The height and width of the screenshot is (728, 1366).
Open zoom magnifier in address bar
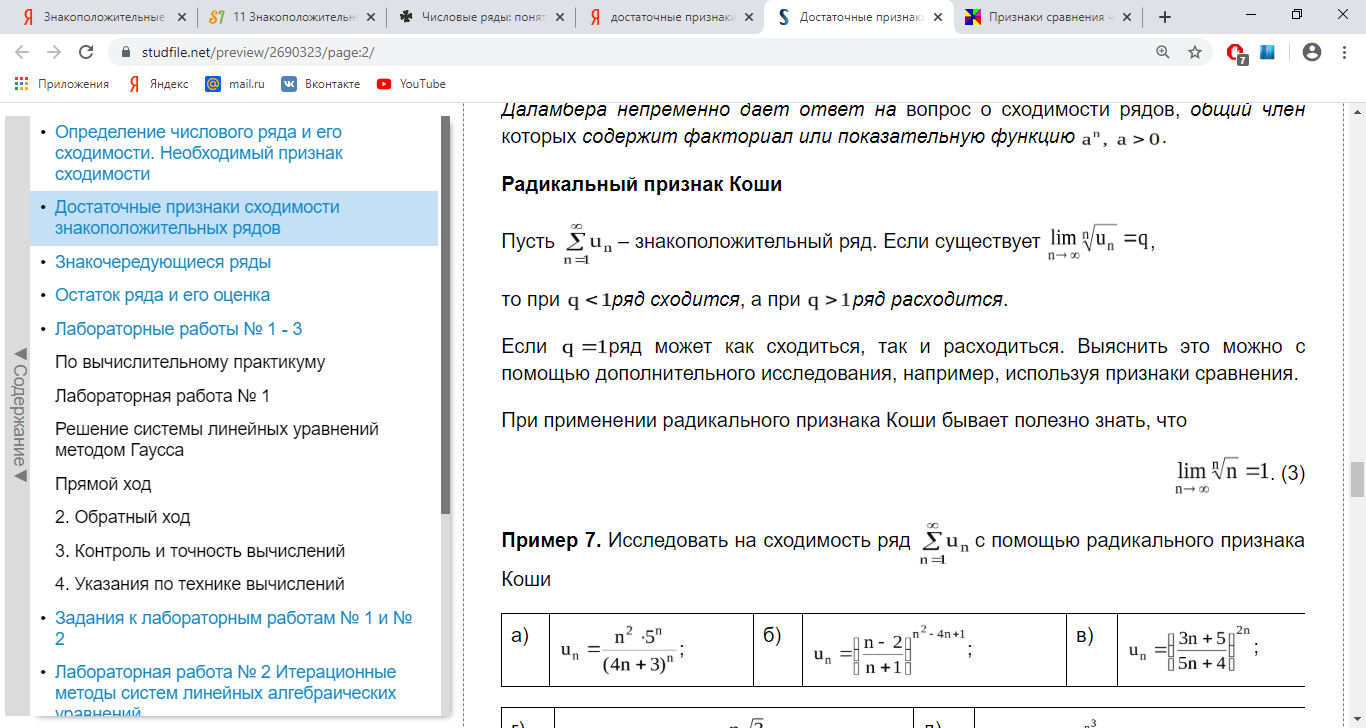coord(1162,52)
